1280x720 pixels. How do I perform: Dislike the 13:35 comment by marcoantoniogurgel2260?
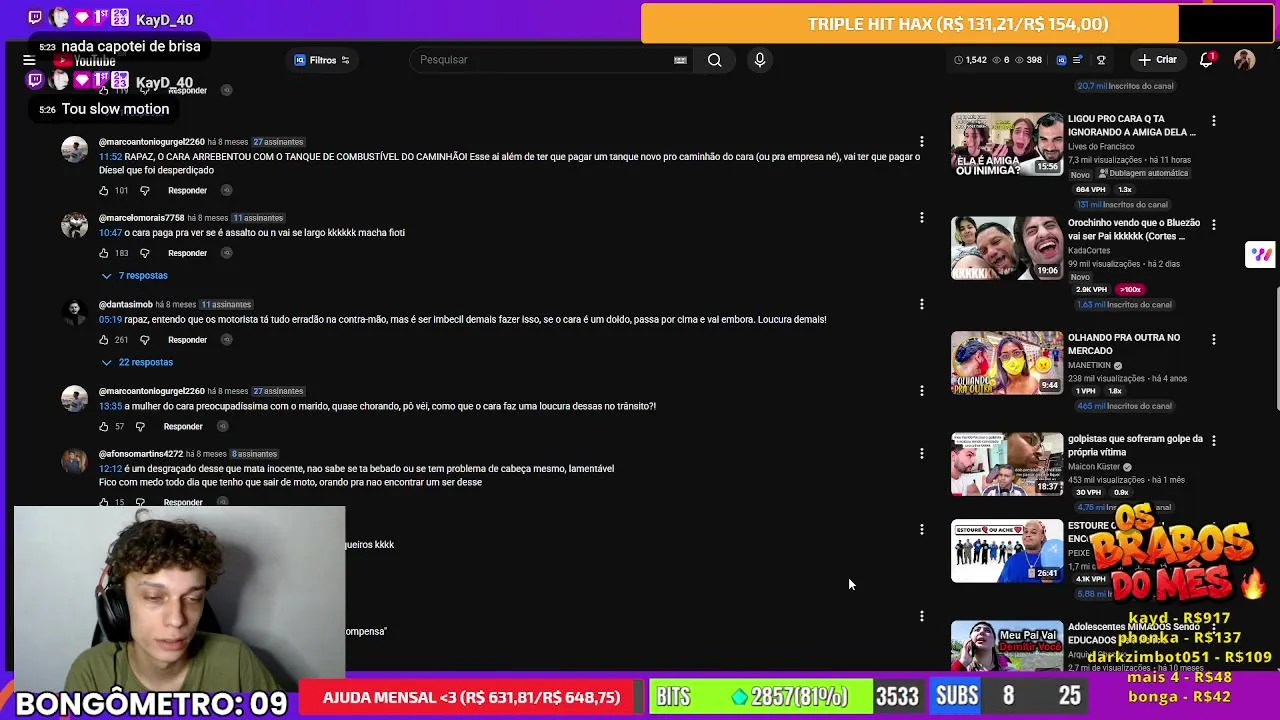(x=140, y=426)
